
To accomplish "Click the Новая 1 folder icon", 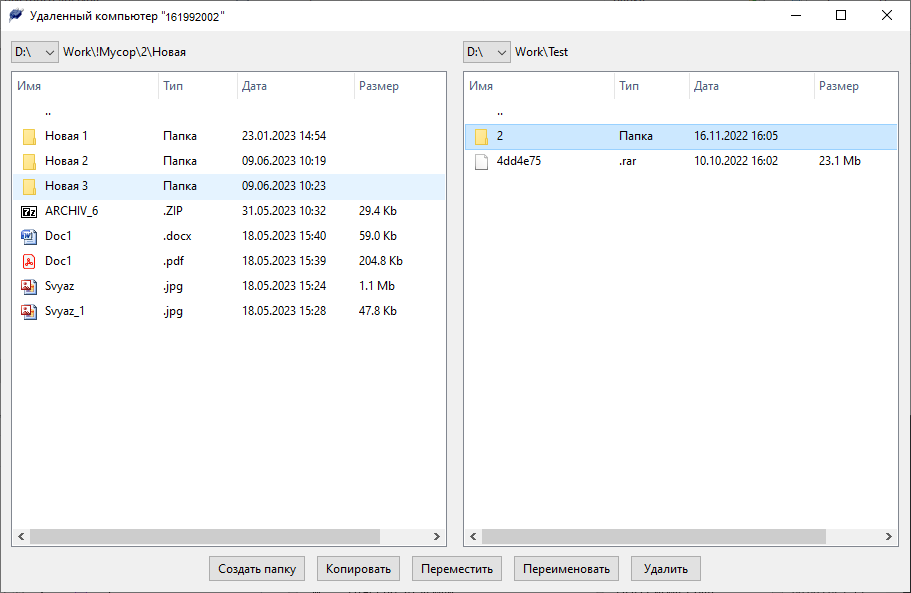I will coord(29,136).
